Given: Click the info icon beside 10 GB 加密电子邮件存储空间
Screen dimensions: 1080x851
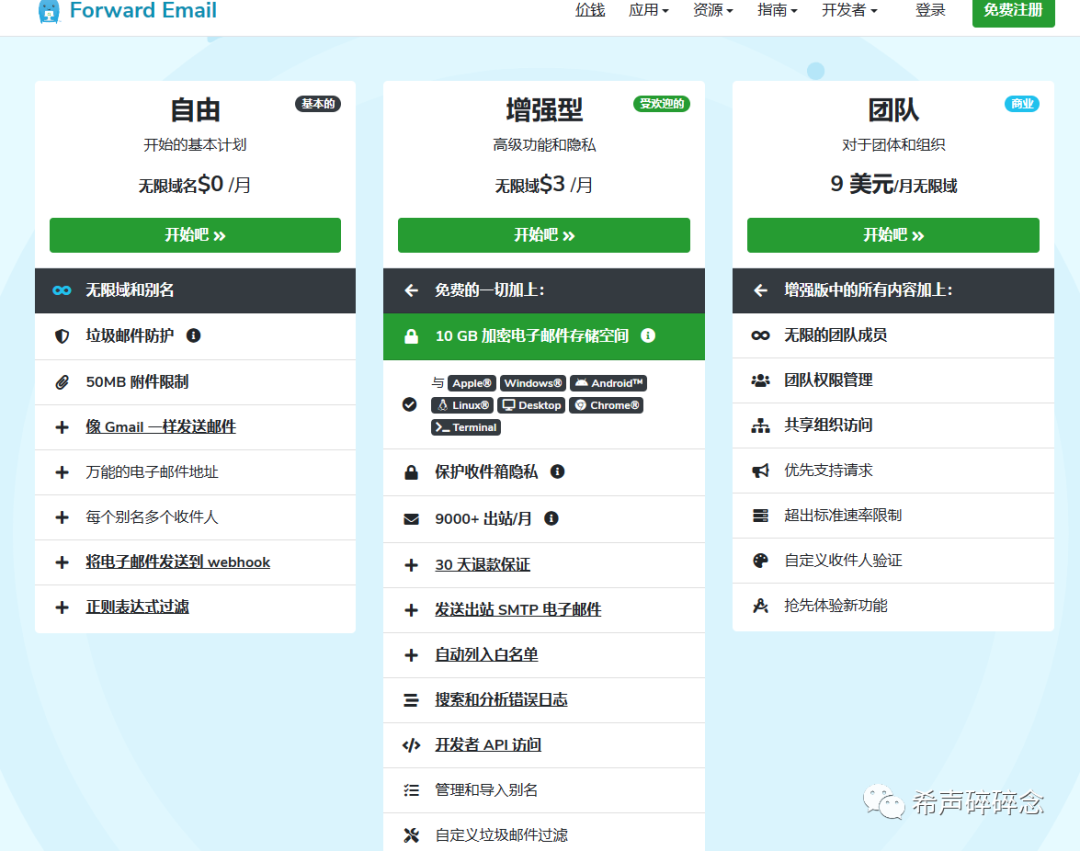Looking at the screenshot, I should click(x=648, y=336).
